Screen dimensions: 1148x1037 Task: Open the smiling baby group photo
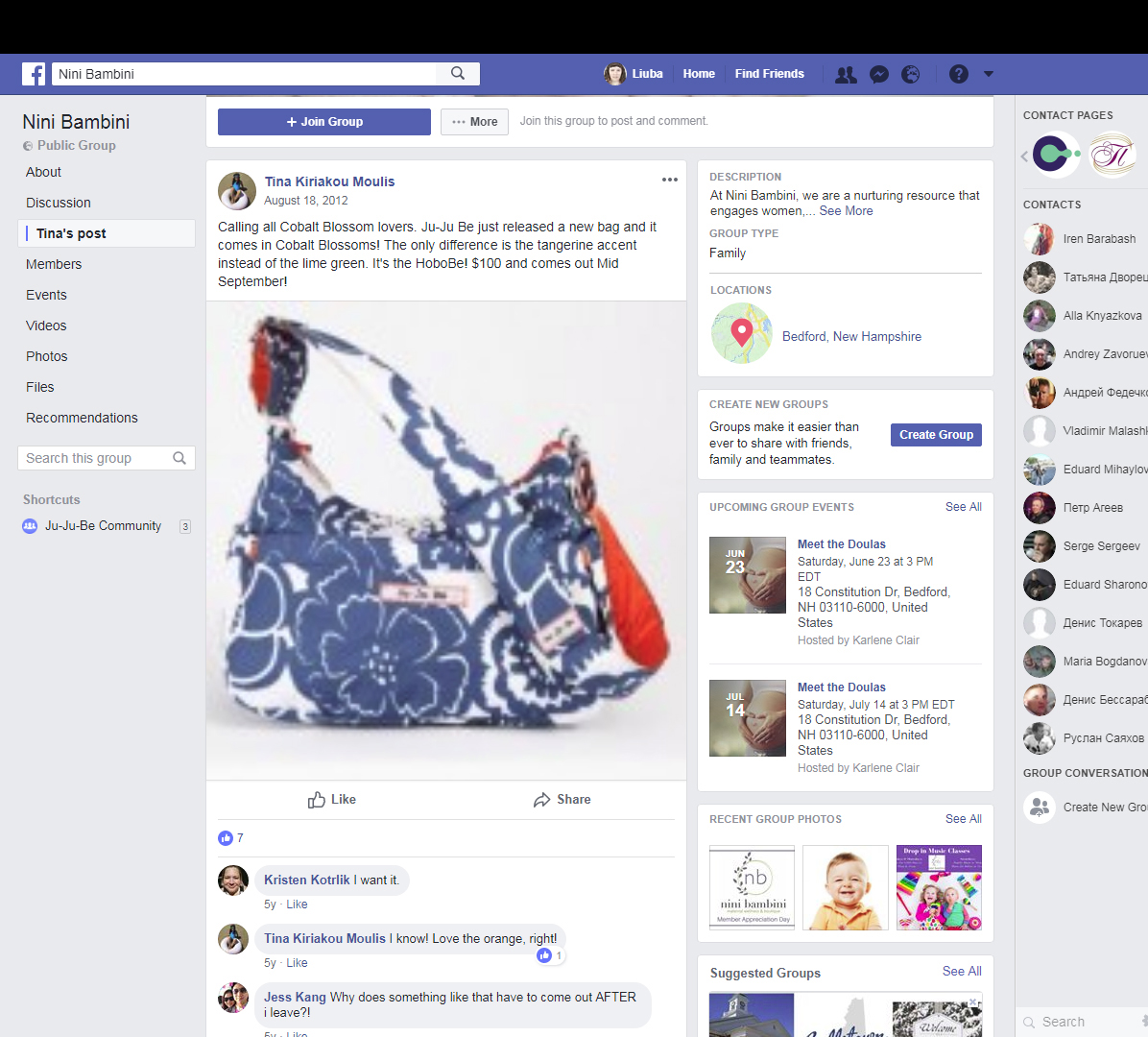coord(846,887)
